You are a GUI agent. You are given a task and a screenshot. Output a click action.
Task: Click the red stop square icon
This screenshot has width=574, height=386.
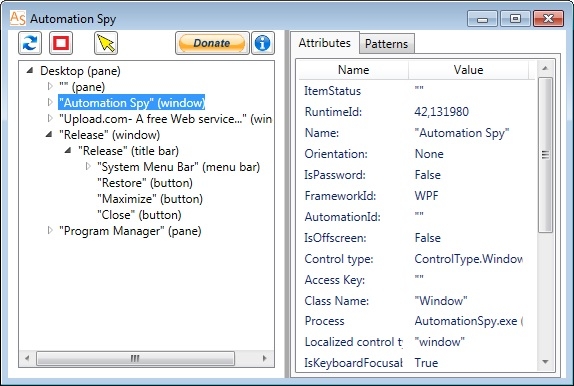[61, 43]
